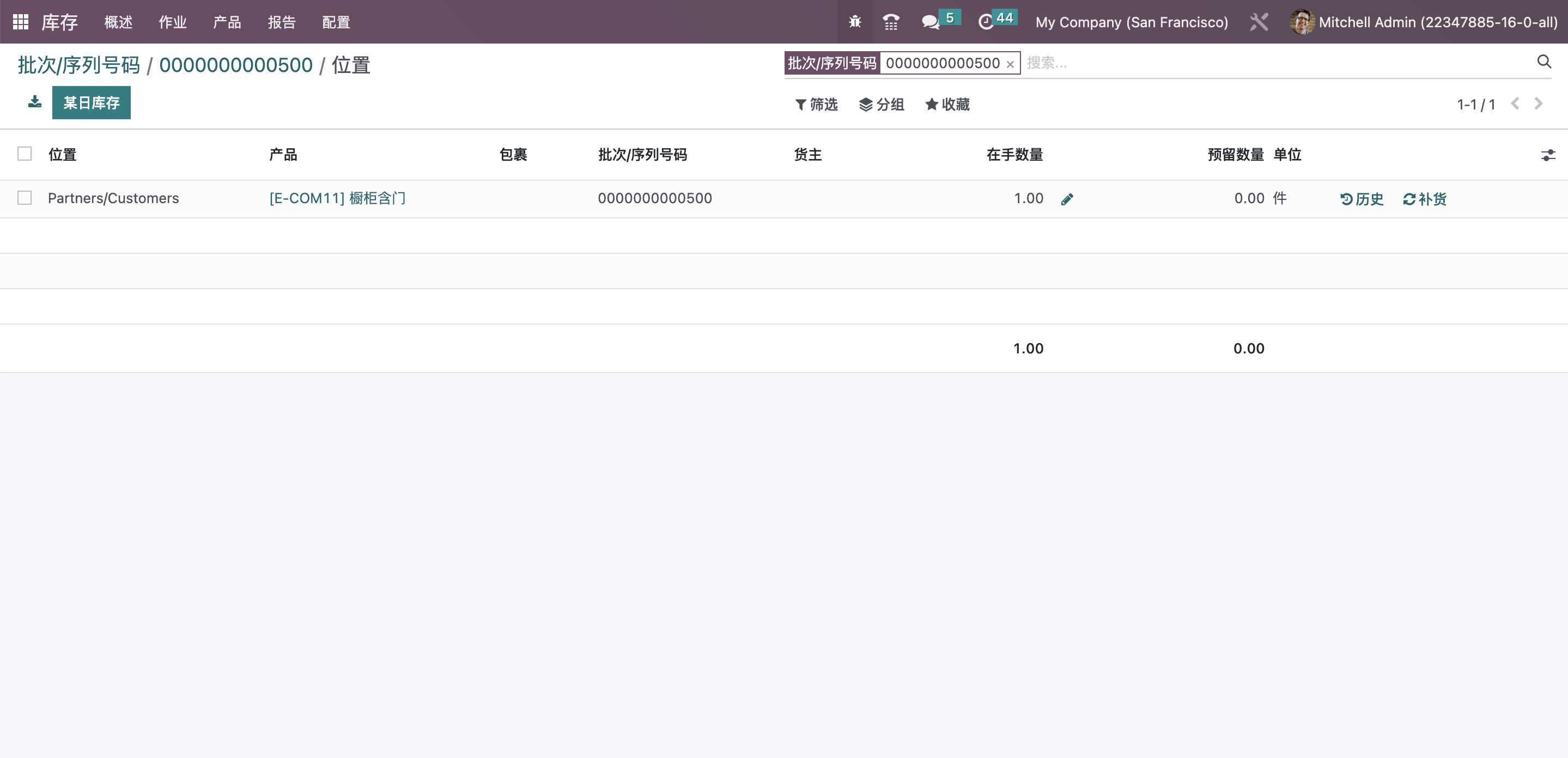This screenshot has width=1568, height=758.
Task: Click Mitchell Admin avatar picture
Action: point(1302,22)
